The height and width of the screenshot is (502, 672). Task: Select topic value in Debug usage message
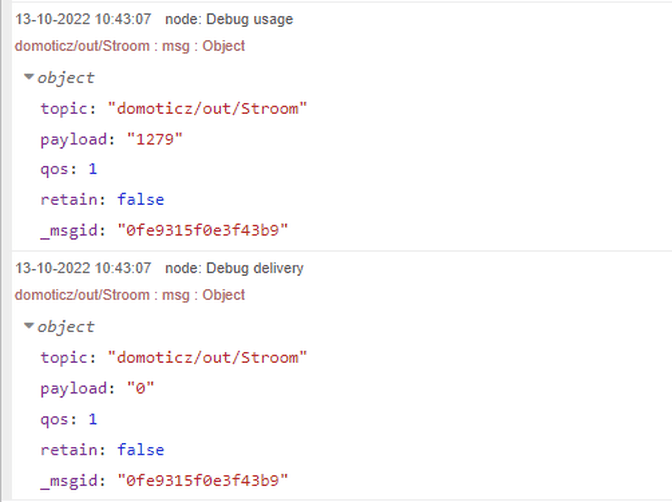coord(210,108)
